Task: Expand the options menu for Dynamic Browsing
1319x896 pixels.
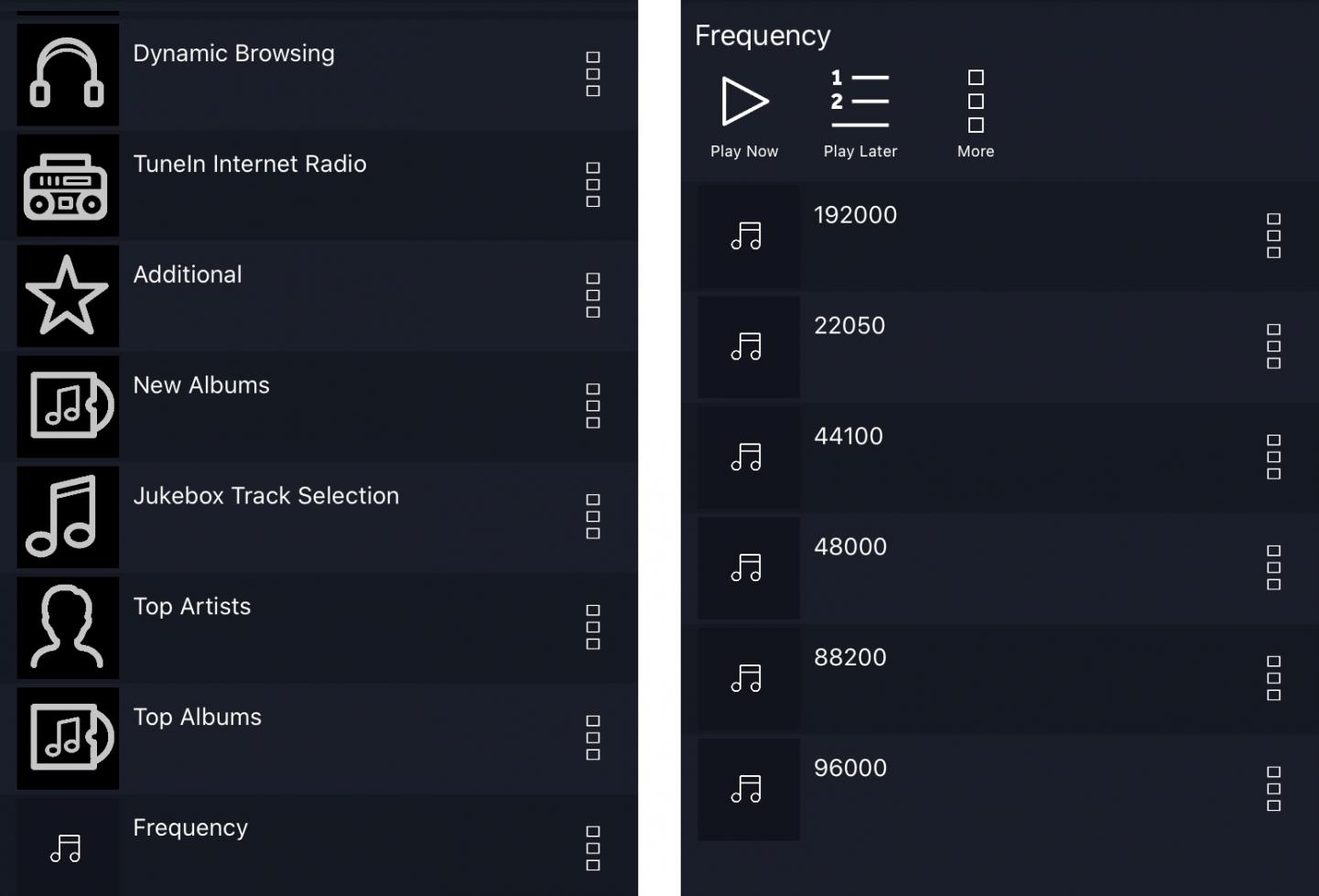Action: [x=593, y=74]
